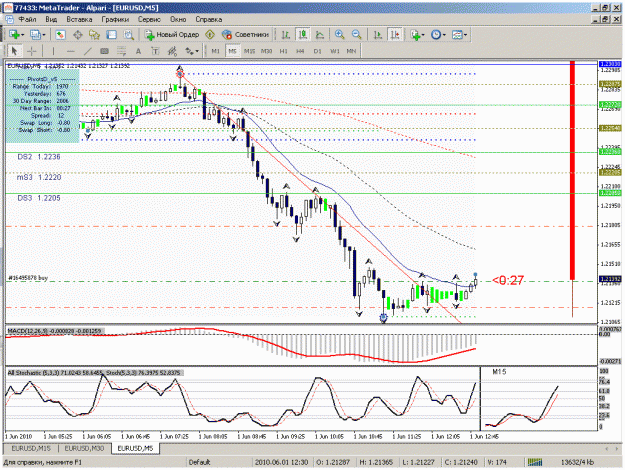Click the connection status bars icon
The width and height of the screenshot is (625, 470).
[x=535, y=462]
